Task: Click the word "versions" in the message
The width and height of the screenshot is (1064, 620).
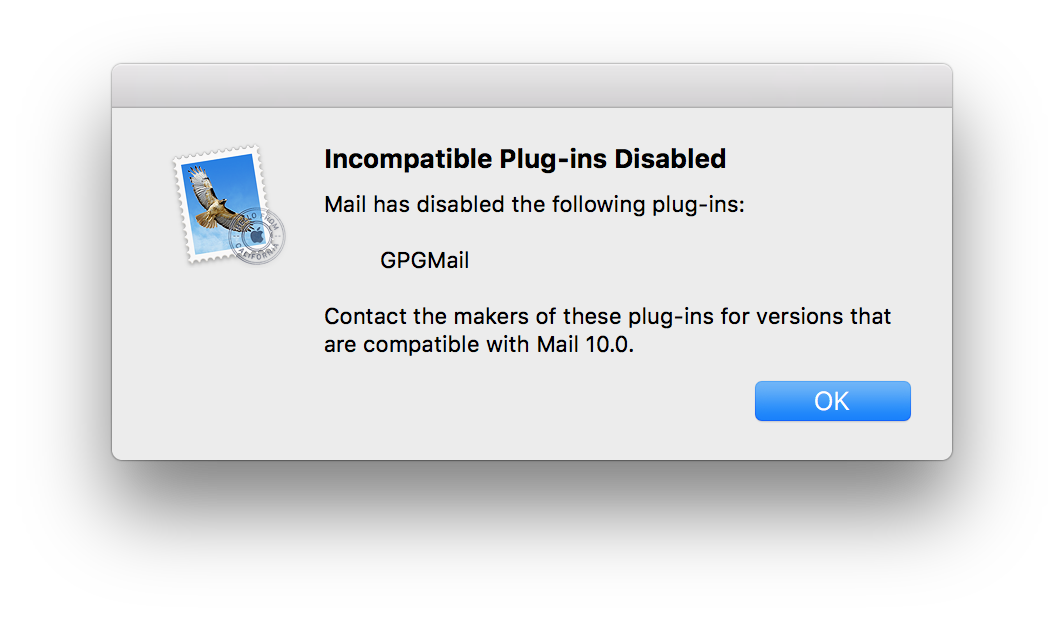Action: click(799, 317)
